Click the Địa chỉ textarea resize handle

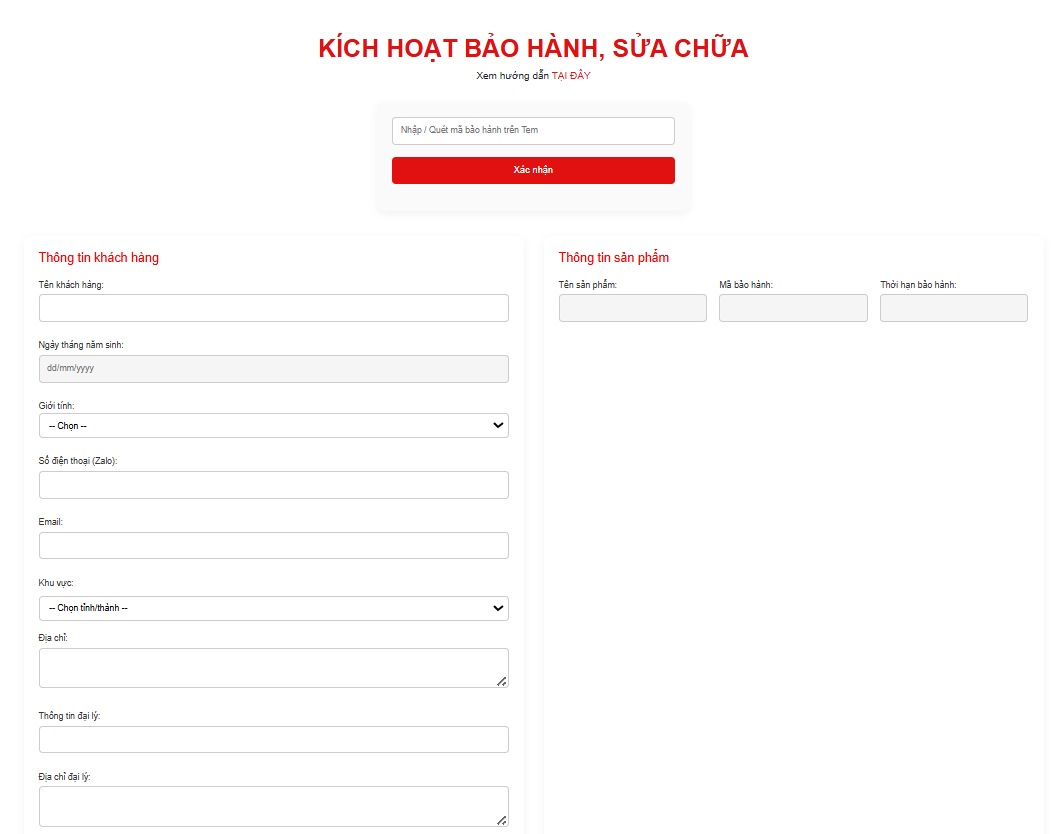coord(502,681)
